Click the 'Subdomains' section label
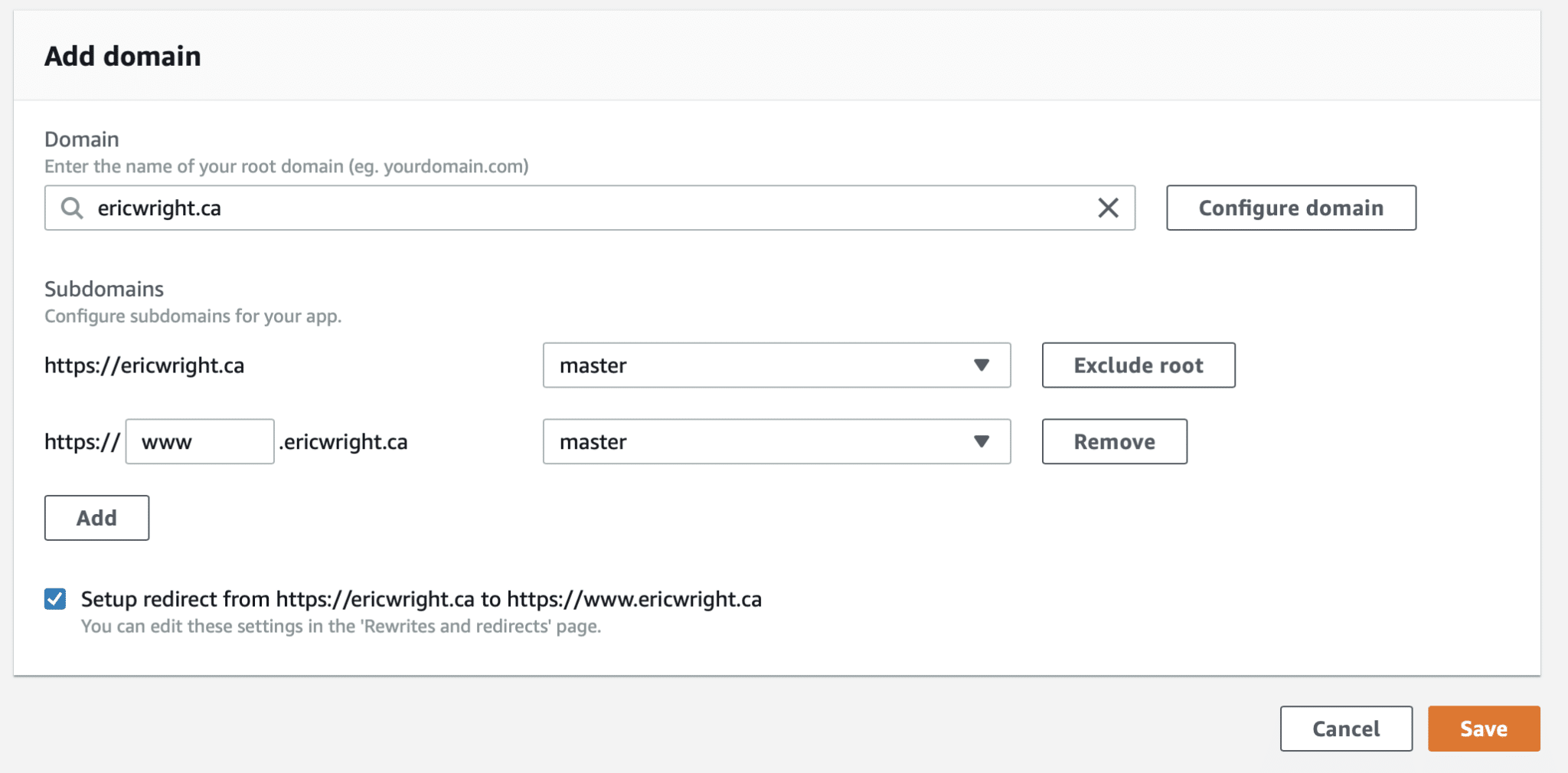The image size is (1568, 773). coord(104,289)
